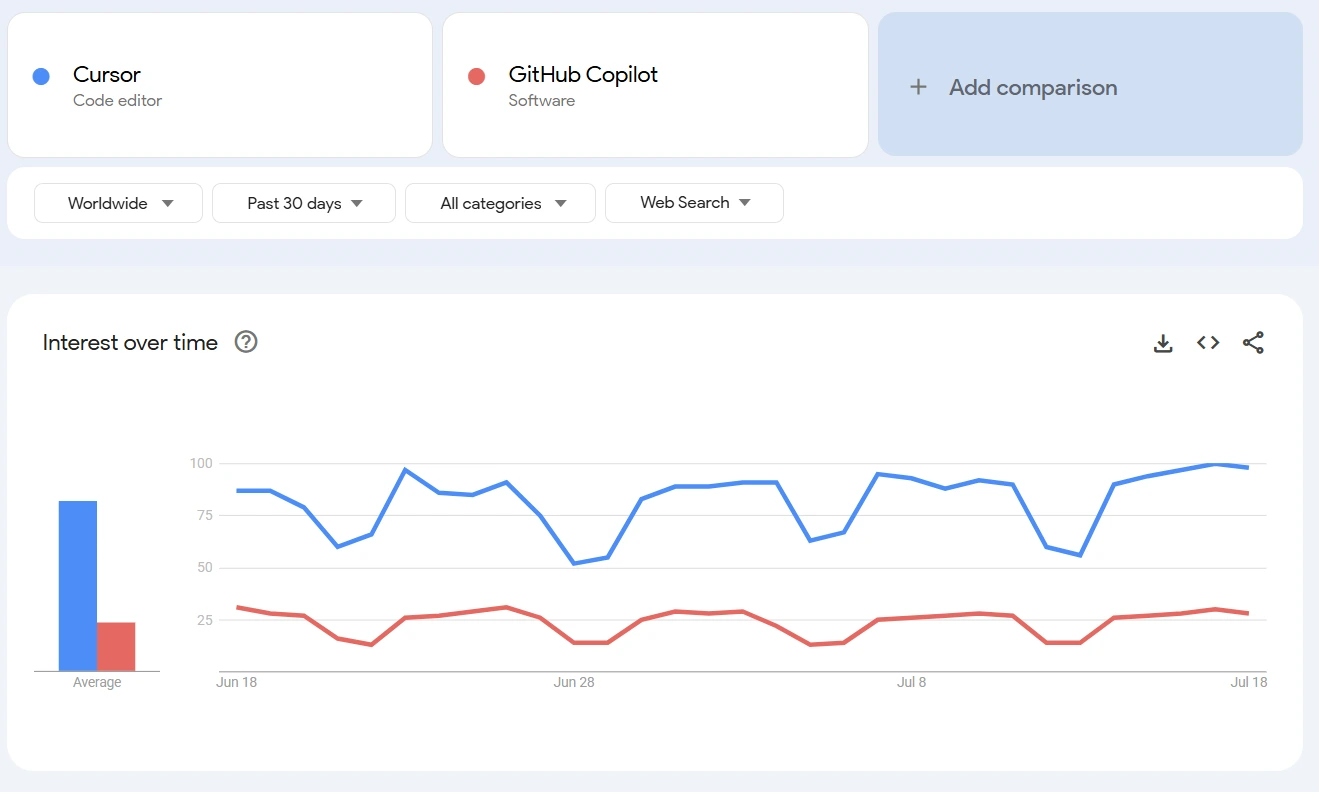Viewport: 1319px width, 792px height.
Task: Click the red GitHub Copilot term dot
Action: click(x=476, y=76)
